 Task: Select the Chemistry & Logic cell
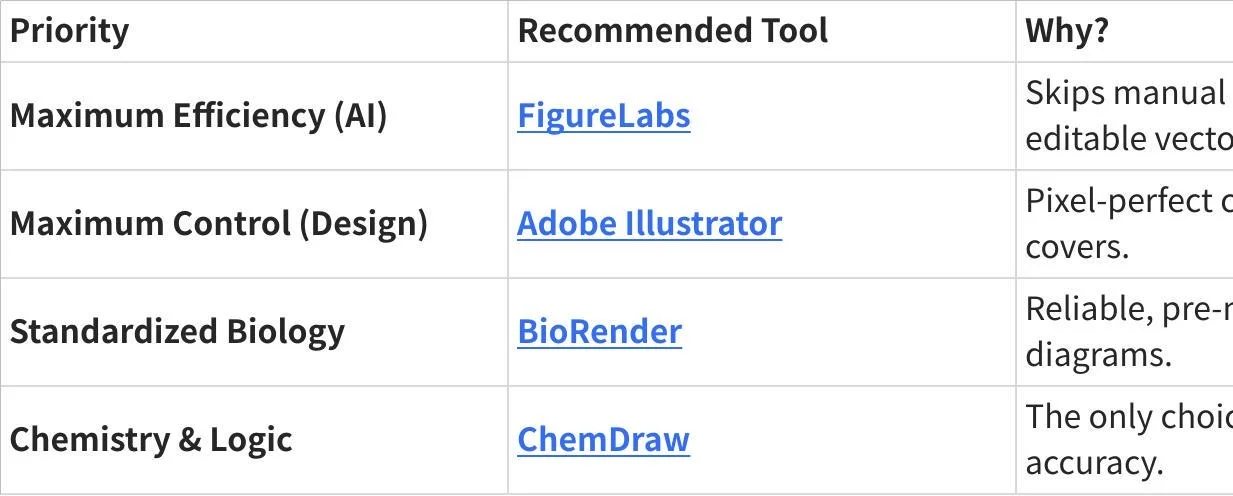point(151,439)
